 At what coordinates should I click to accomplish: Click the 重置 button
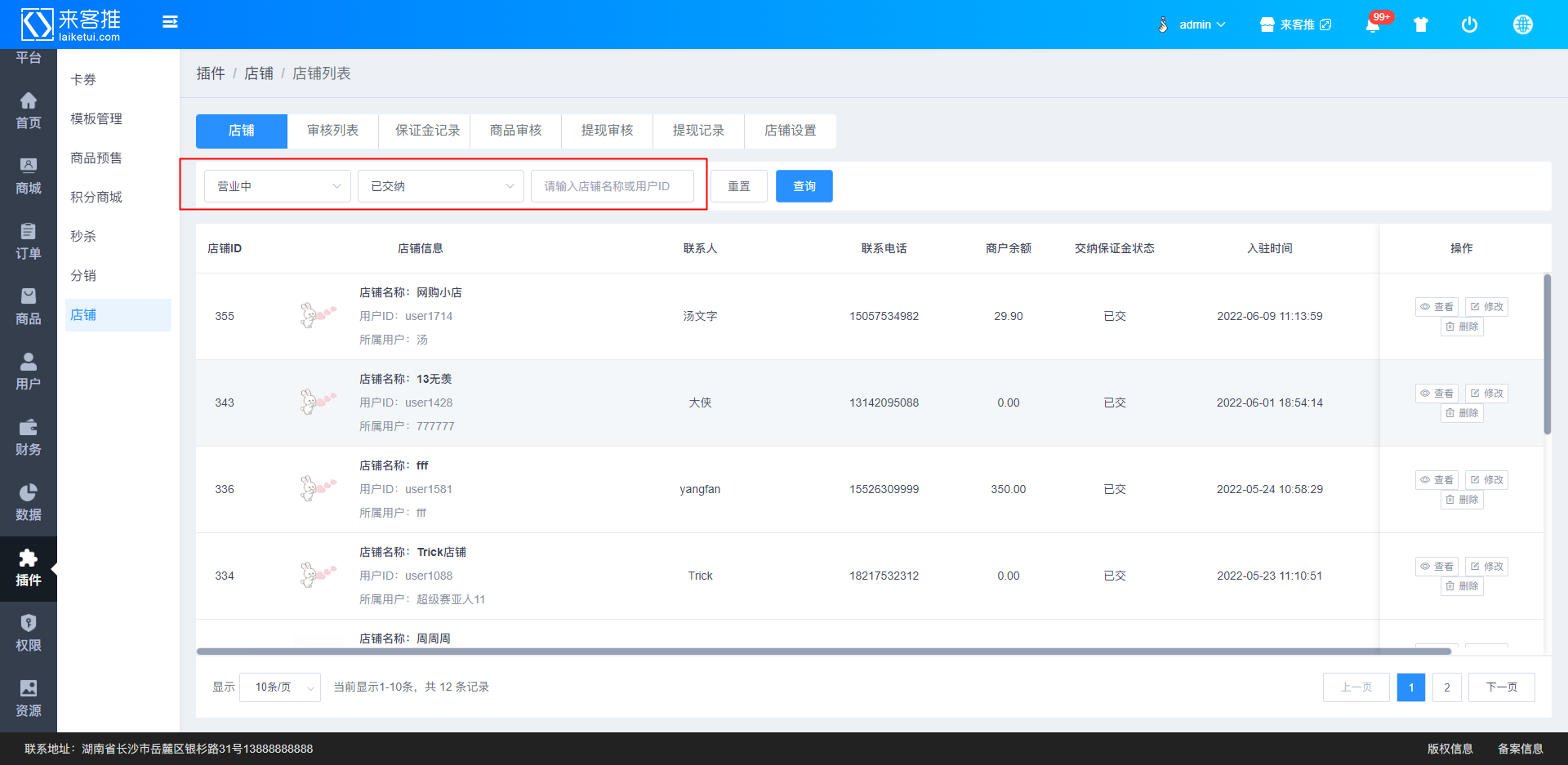(x=739, y=186)
